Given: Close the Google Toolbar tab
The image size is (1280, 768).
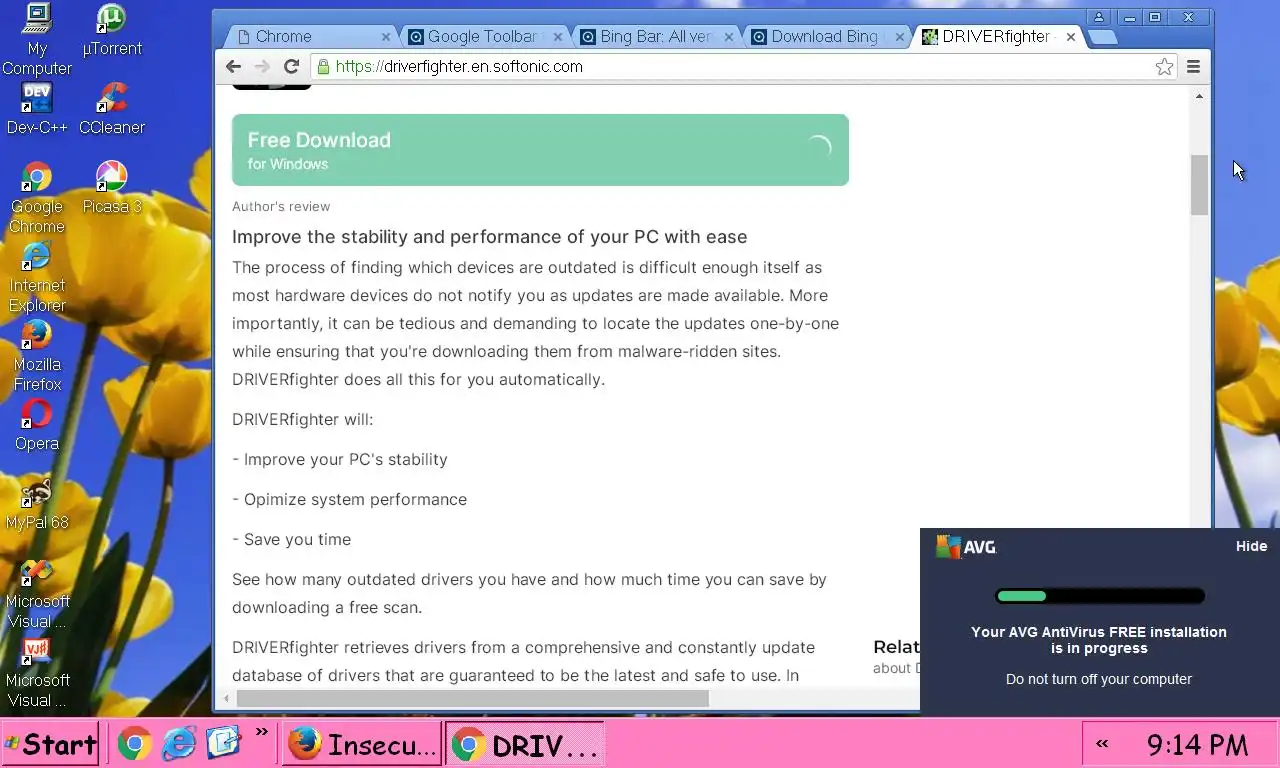Looking at the screenshot, I should (558, 36).
